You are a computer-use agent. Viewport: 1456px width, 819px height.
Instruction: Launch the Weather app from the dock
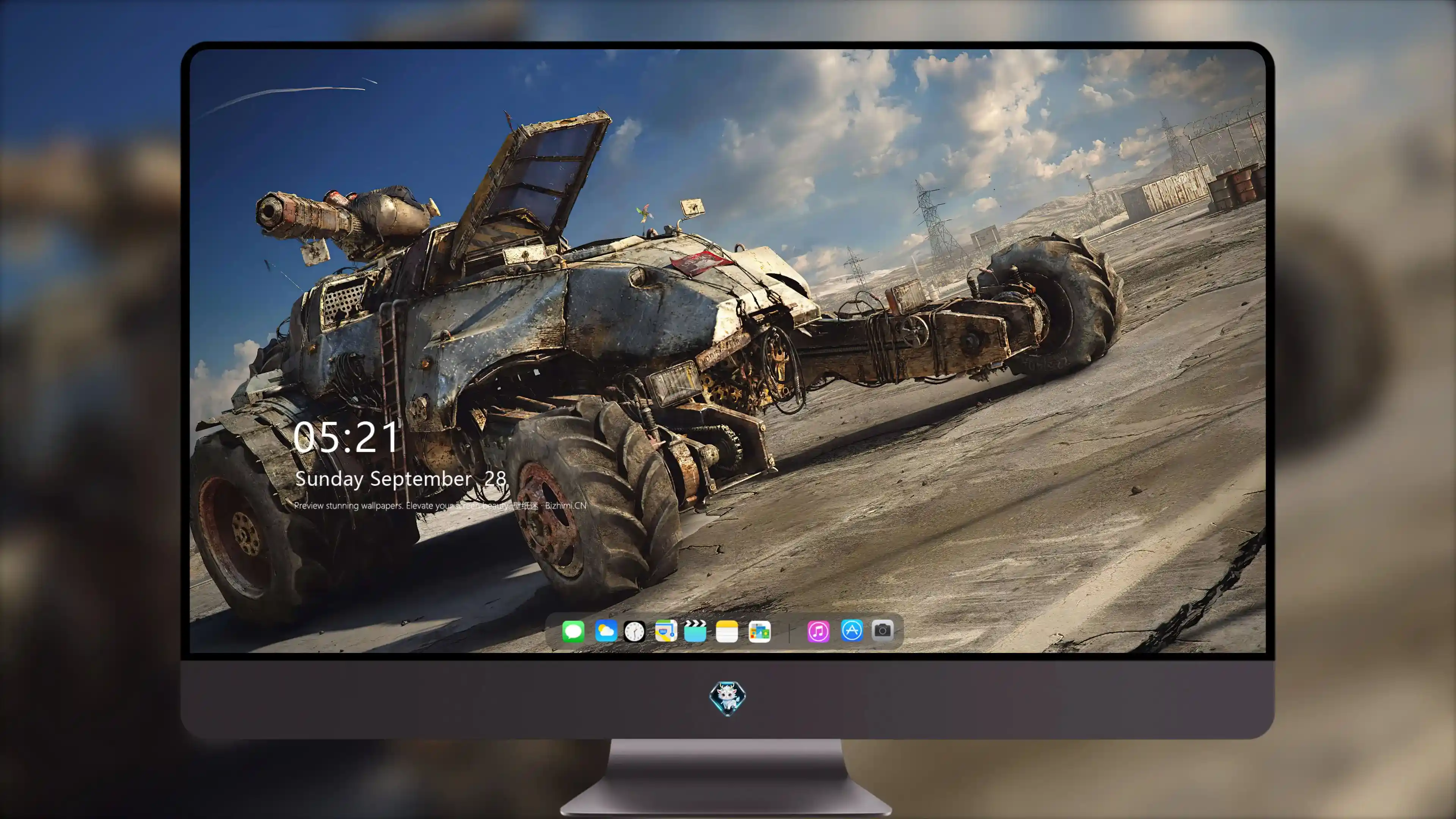click(x=606, y=631)
